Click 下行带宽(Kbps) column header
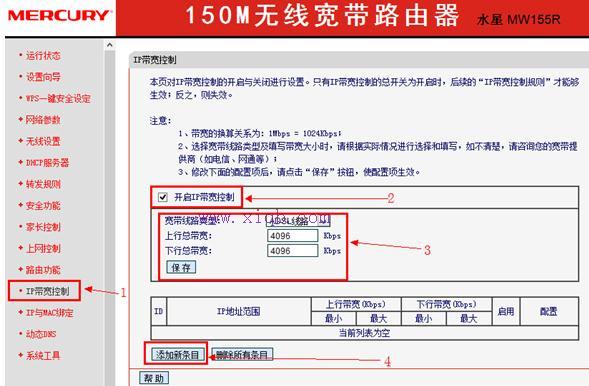Viewport: 589px width, 386px height. click(x=446, y=304)
